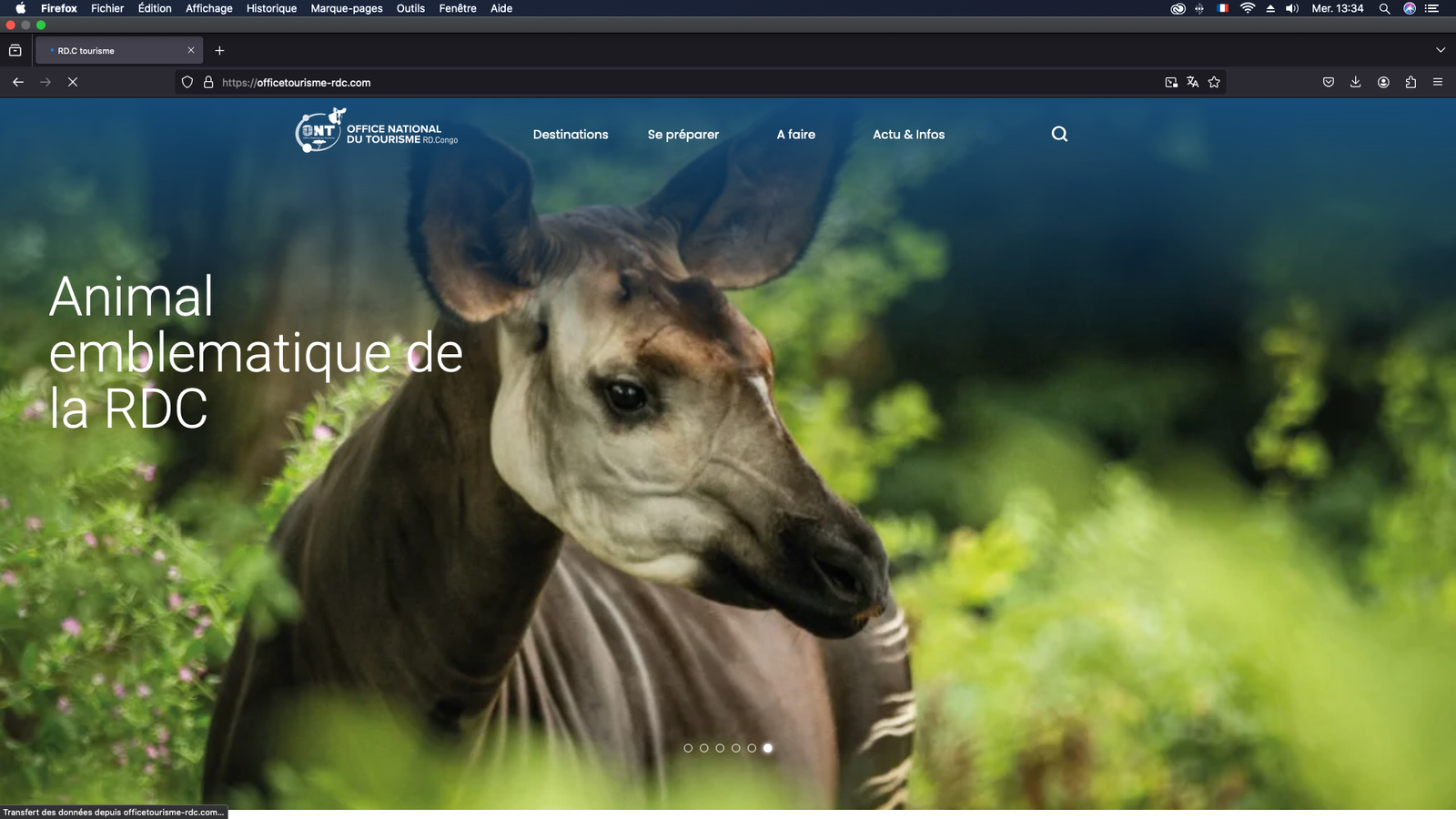
Task: Open the Fichier menu
Action: (107, 8)
